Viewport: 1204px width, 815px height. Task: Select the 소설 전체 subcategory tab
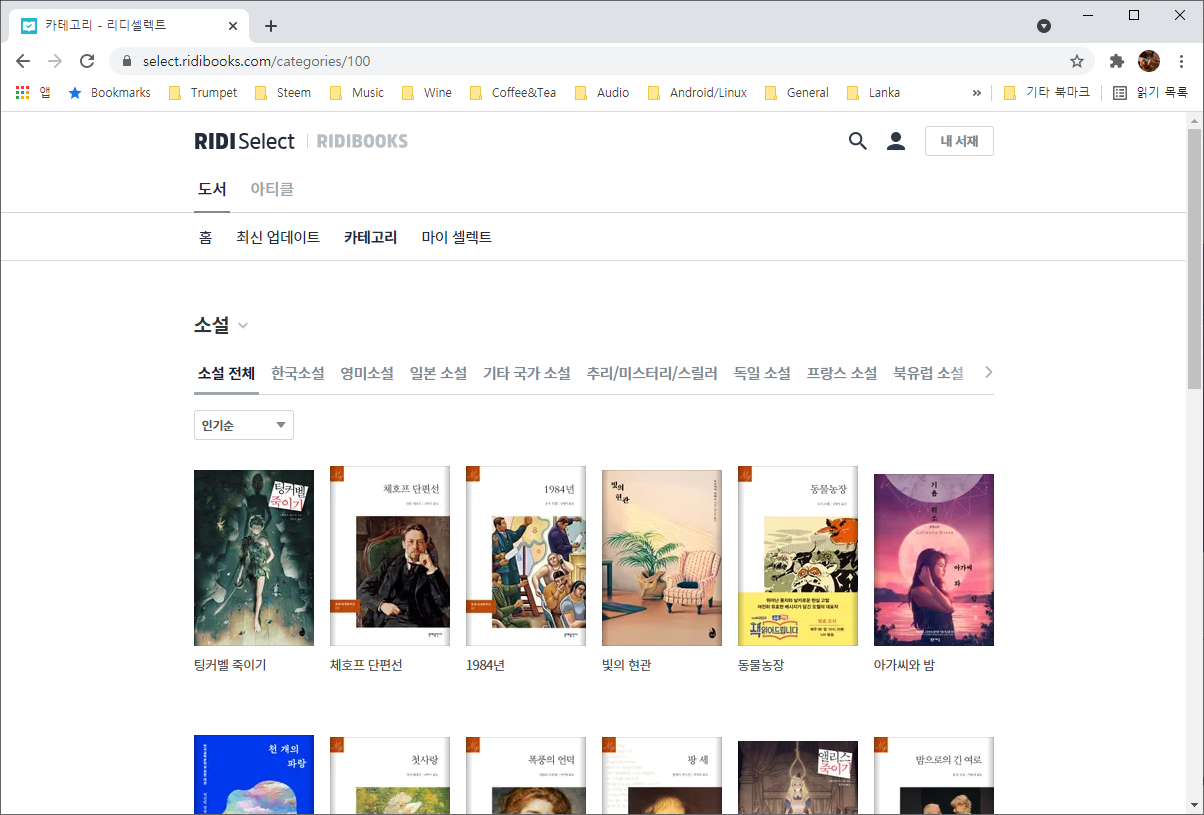(226, 373)
